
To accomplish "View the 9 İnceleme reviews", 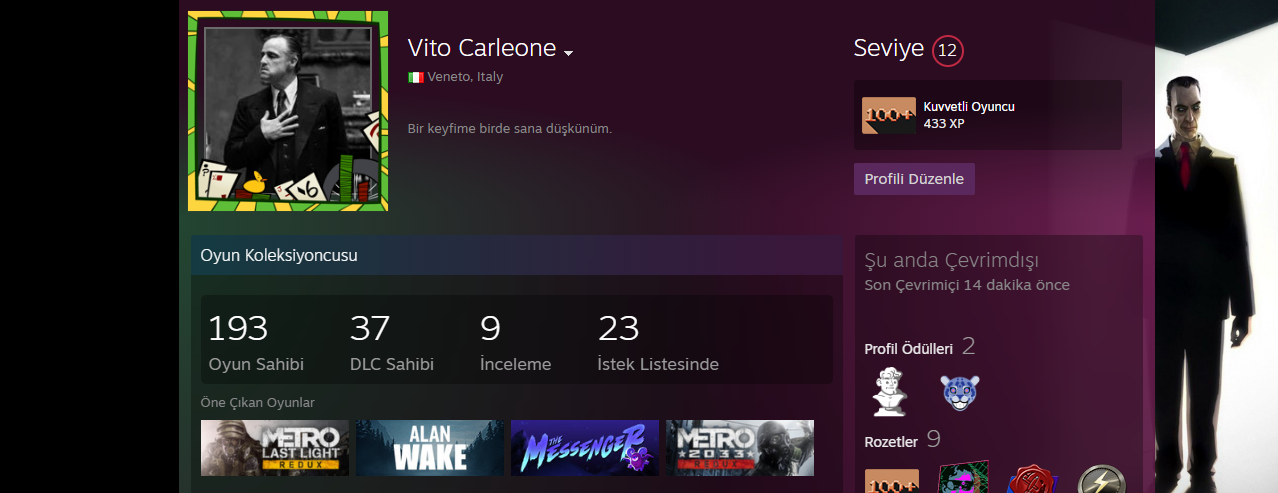I will [516, 342].
